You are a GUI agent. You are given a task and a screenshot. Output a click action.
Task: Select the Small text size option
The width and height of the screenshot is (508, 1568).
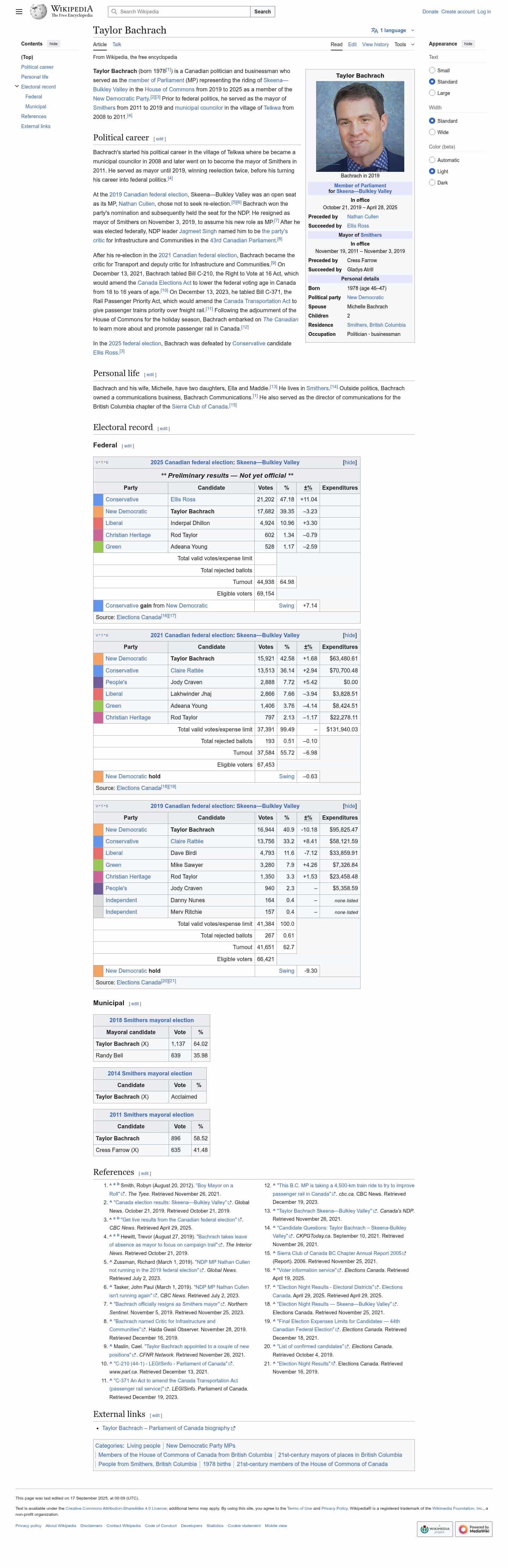tap(432, 71)
